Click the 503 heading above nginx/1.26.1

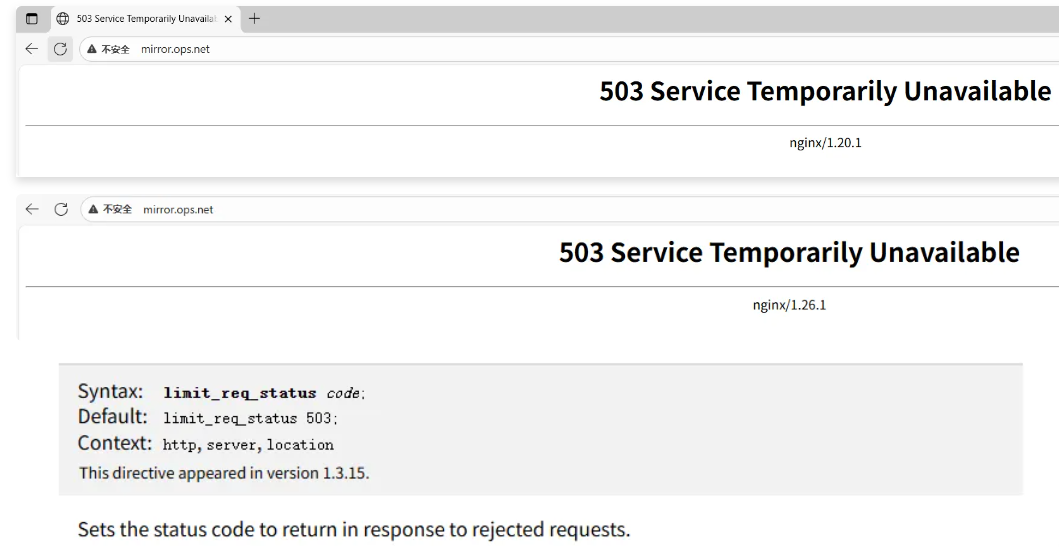click(x=789, y=253)
